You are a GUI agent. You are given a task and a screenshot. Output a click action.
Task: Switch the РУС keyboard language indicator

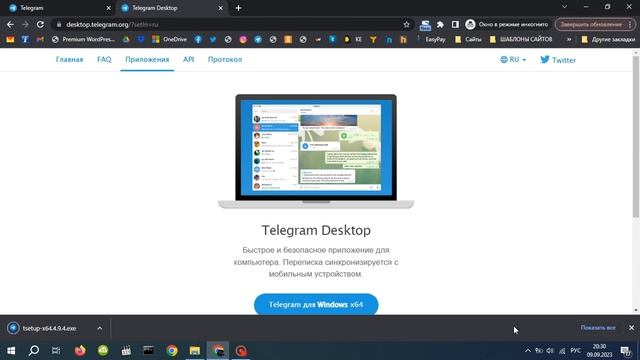point(576,351)
